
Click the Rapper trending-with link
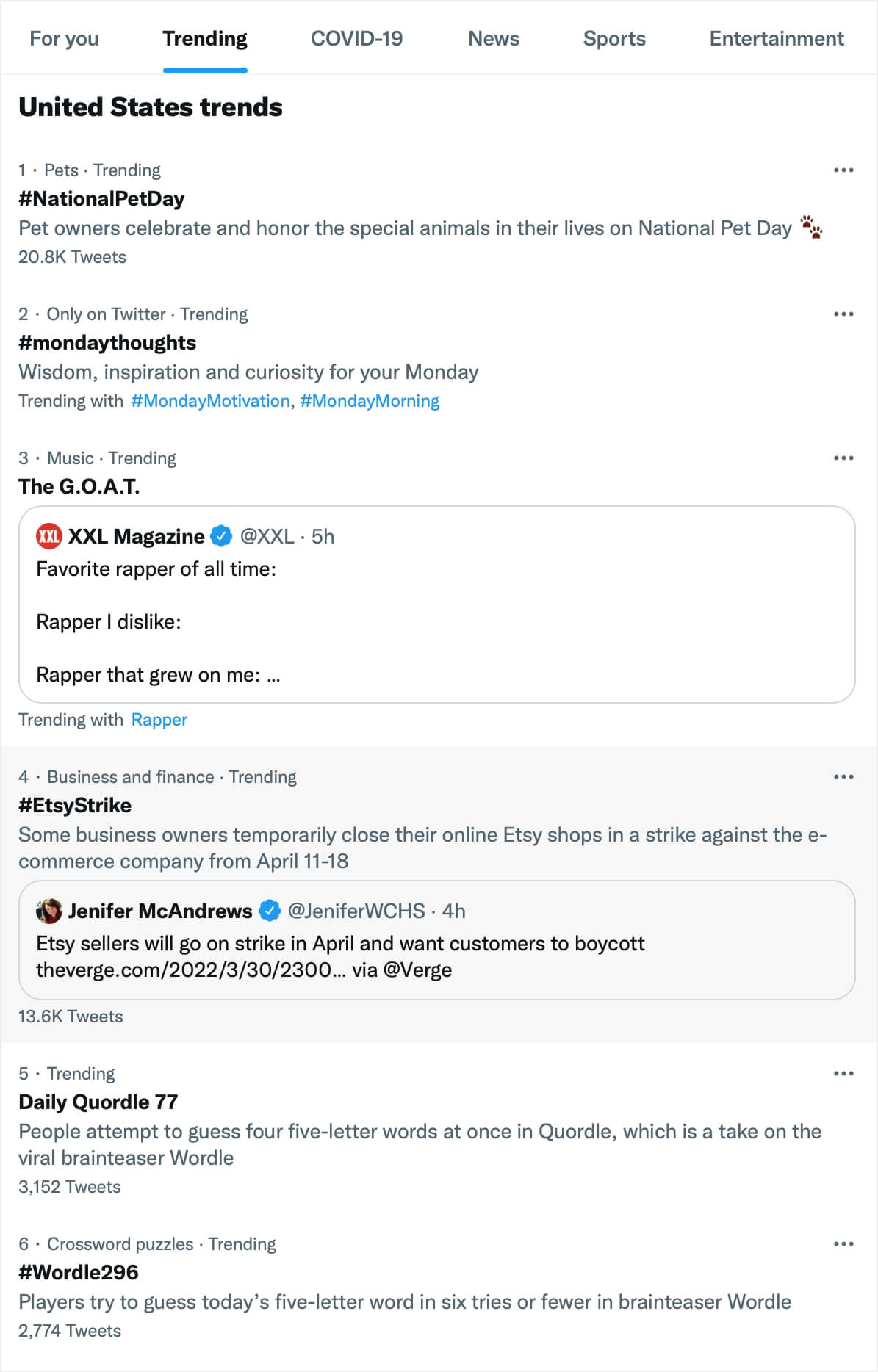[159, 720]
